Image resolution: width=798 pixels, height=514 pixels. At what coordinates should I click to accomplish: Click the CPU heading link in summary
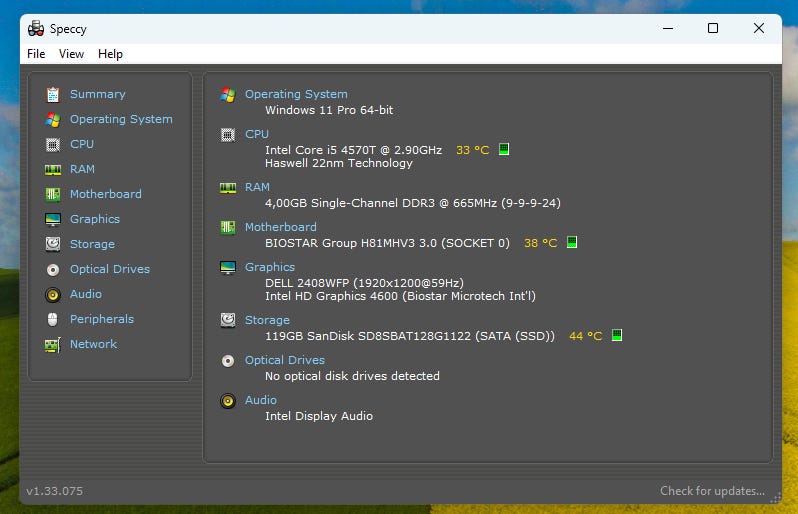click(x=257, y=134)
